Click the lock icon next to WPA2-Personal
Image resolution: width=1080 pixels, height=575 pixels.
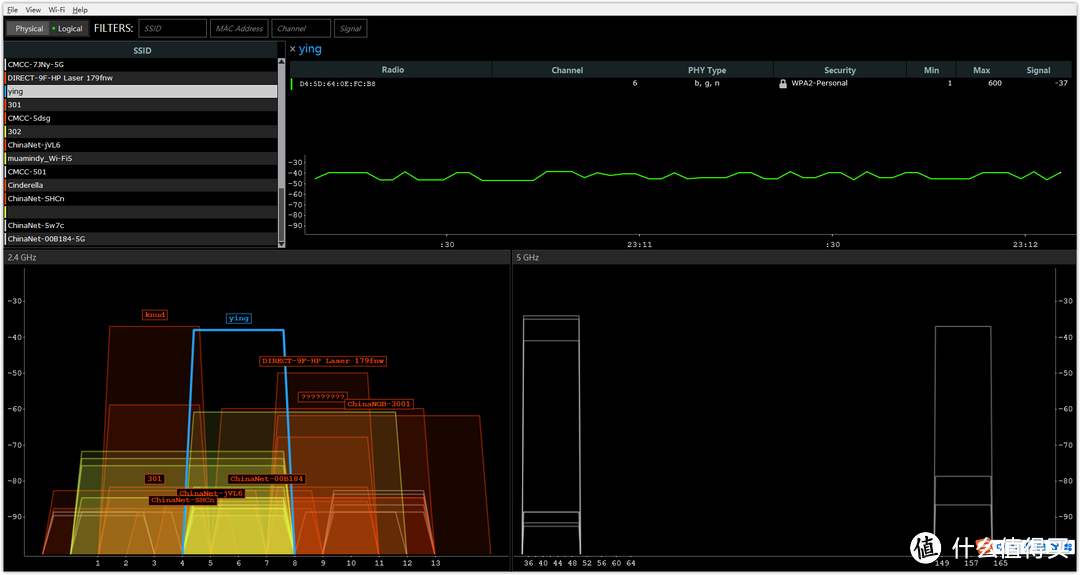[782, 83]
